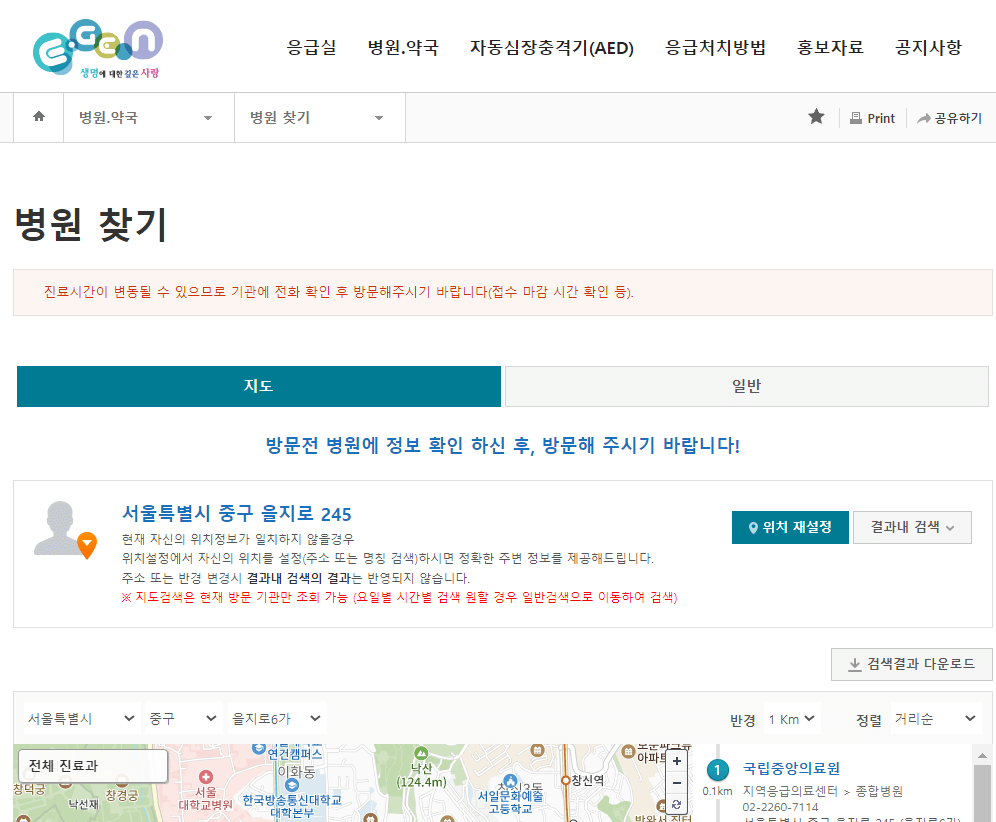Click the download icon on 검색결과 다운로드
Viewport: 996px width, 822px height.
856,664
